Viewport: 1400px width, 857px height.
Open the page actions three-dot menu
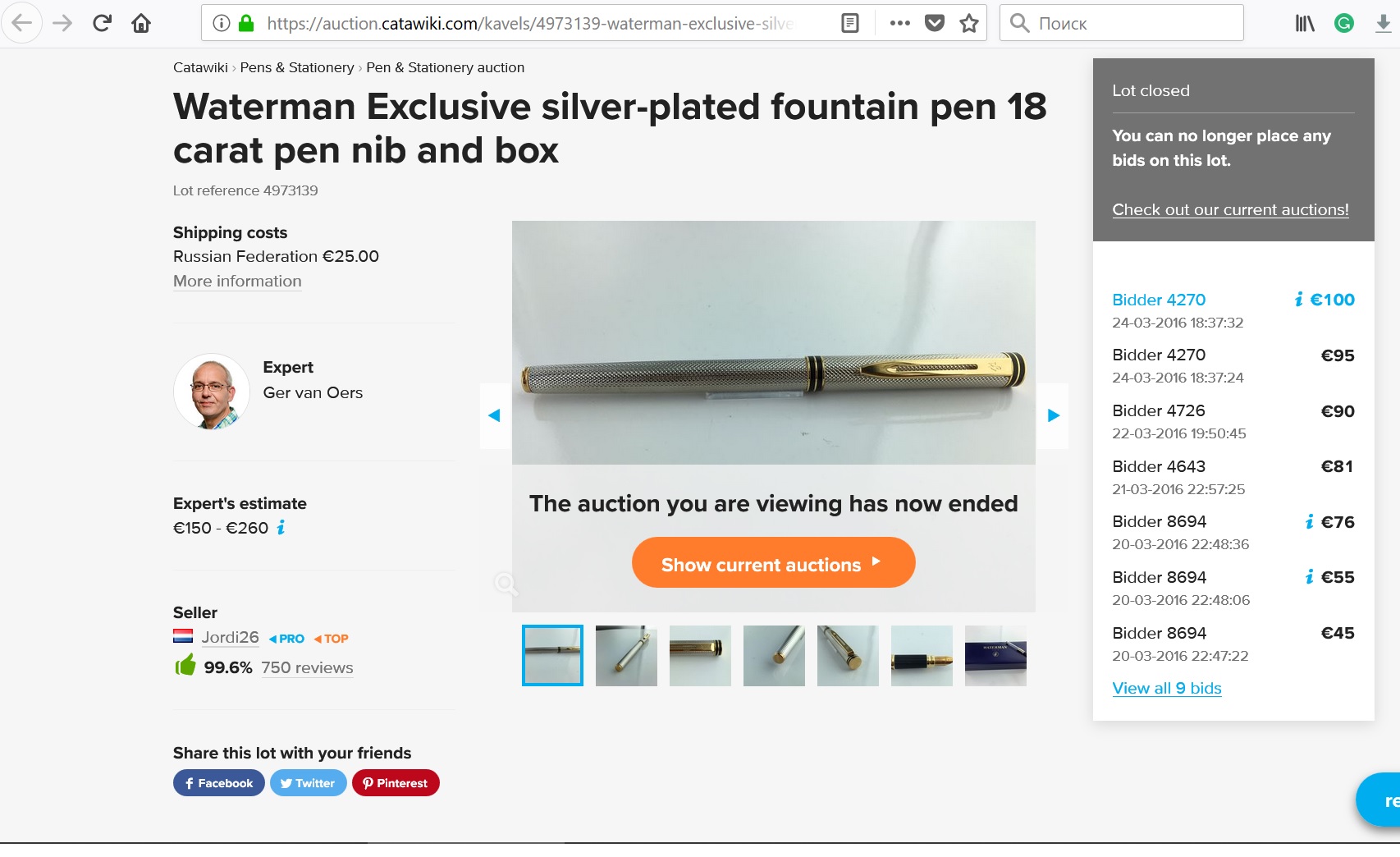pyautogui.click(x=899, y=23)
